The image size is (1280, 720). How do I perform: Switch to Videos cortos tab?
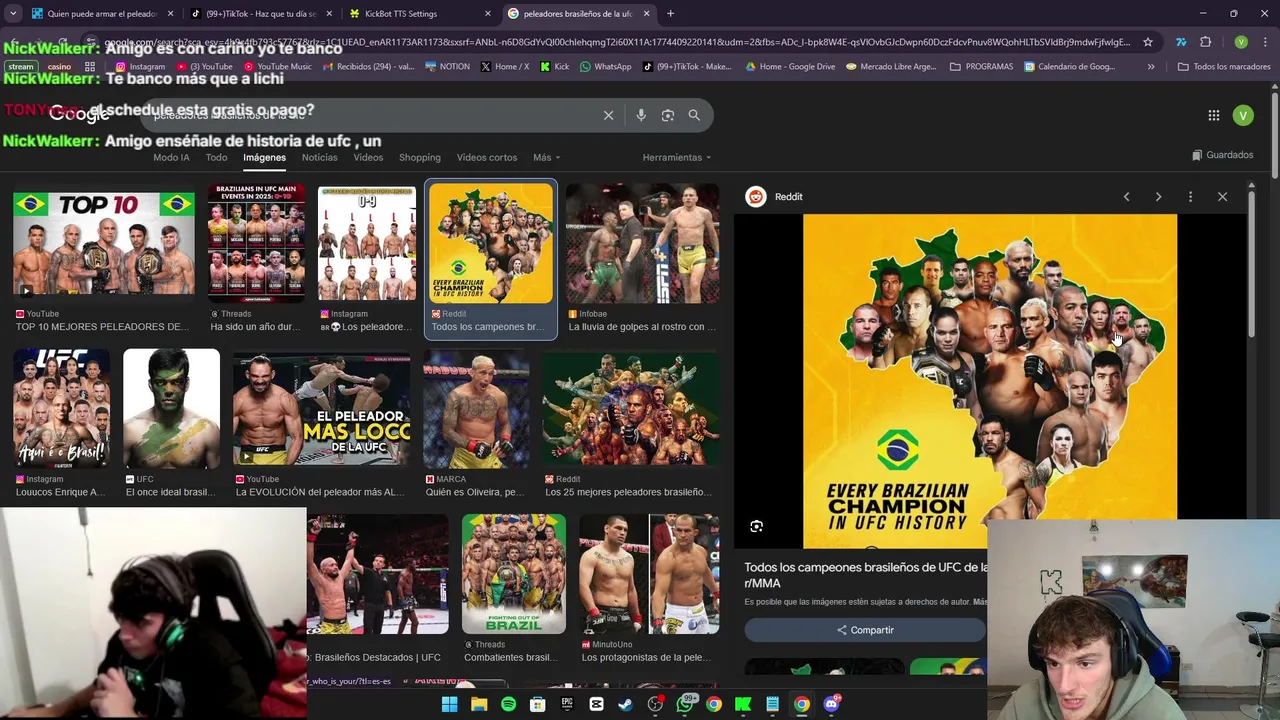[x=487, y=157]
